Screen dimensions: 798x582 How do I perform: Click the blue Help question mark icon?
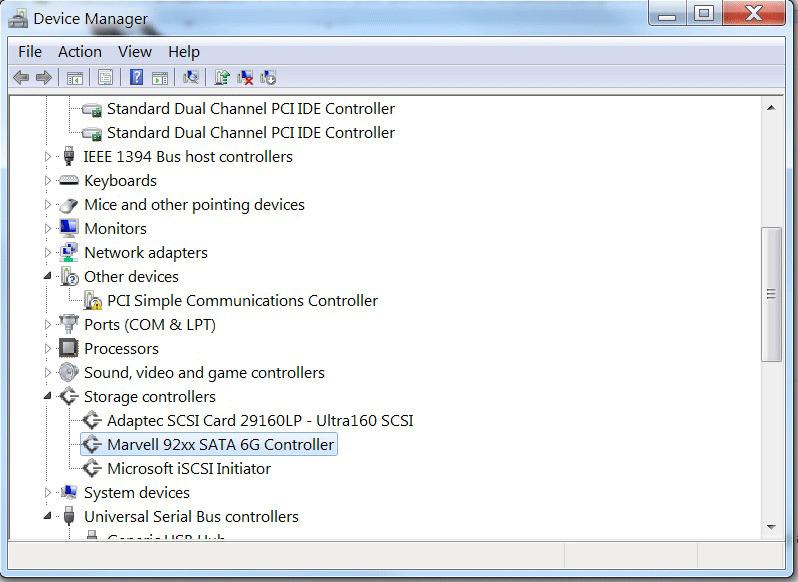click(x=136, y=77)
